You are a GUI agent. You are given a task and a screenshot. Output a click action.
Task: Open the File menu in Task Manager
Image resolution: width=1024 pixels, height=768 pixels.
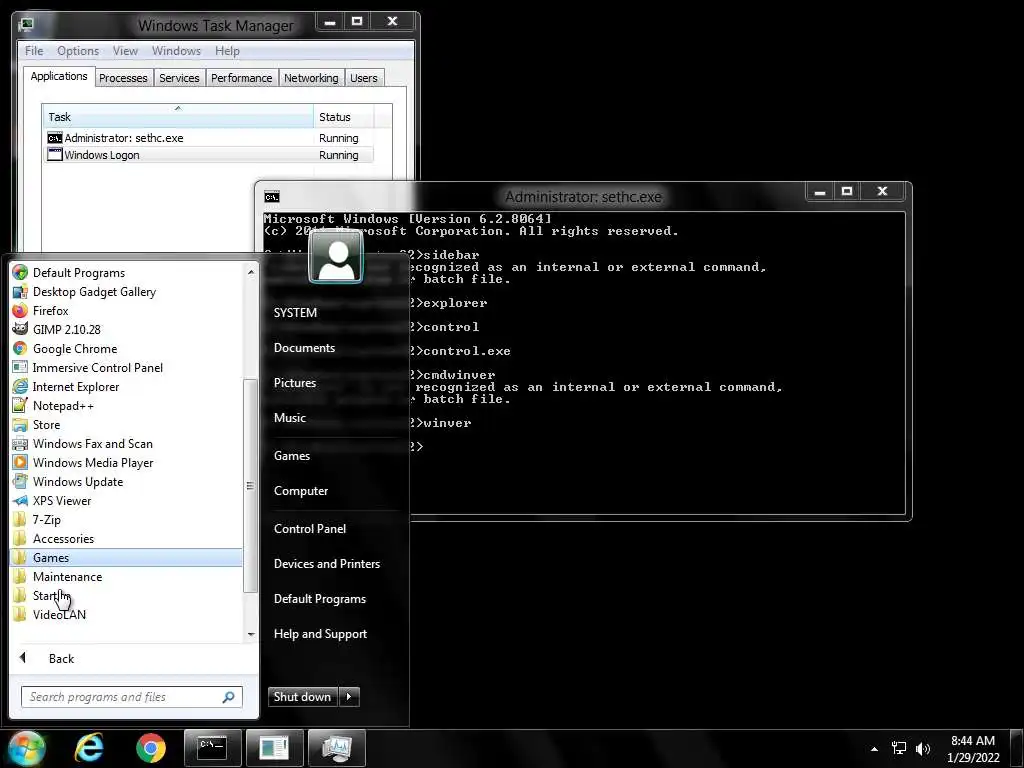point(34,51)
